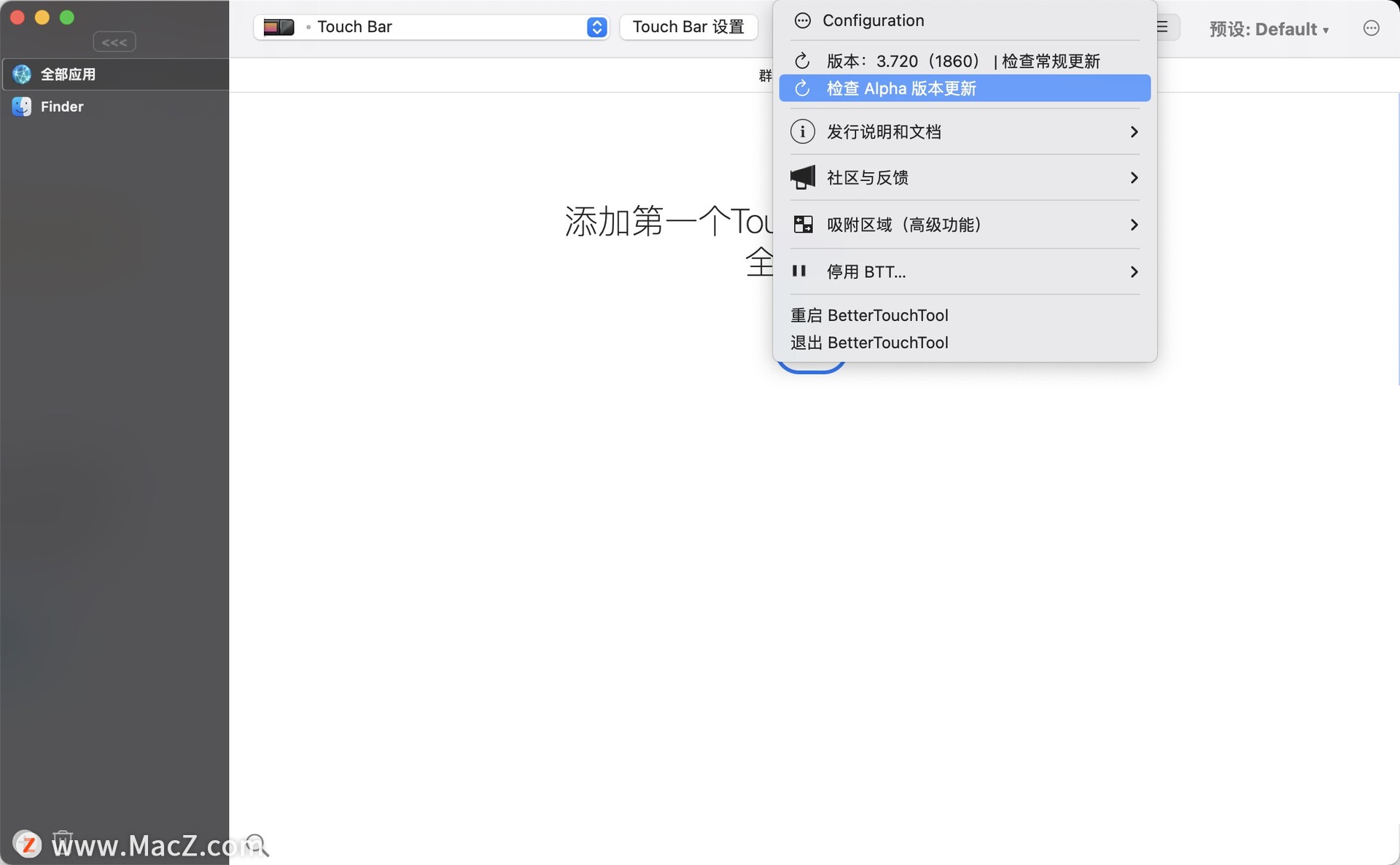Choose 退出 BetterTouchTool from menu
Screen dimensions: 1400x865
pos(869,343)
